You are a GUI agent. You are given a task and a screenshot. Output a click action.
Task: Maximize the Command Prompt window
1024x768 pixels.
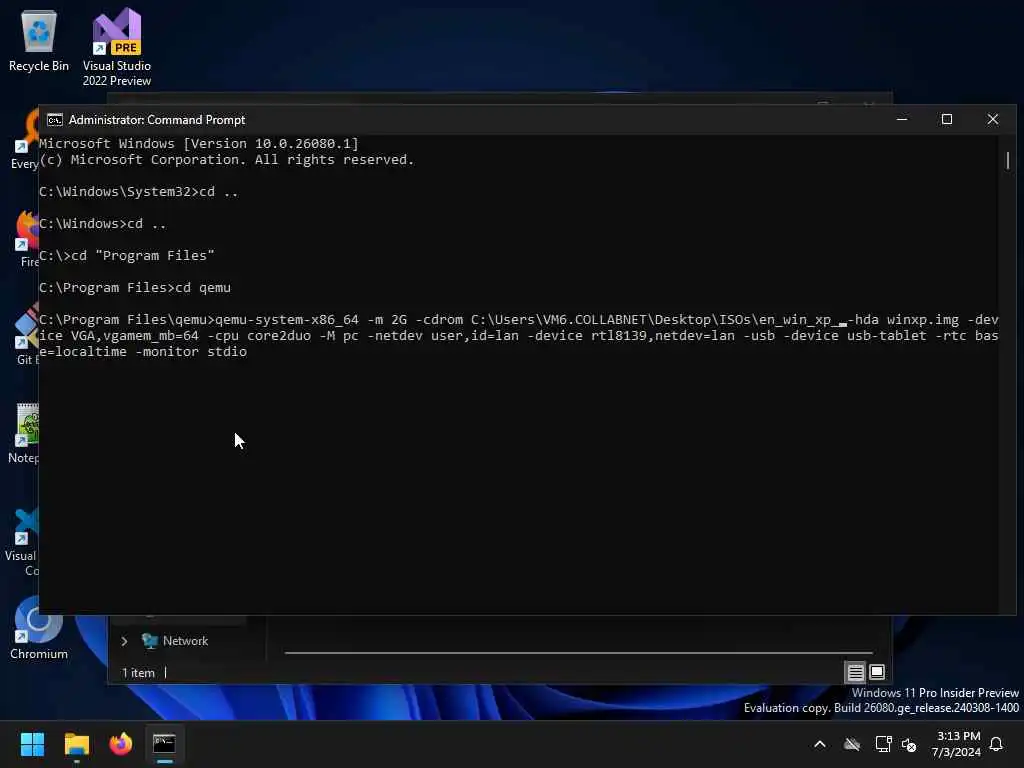(947, 120)
